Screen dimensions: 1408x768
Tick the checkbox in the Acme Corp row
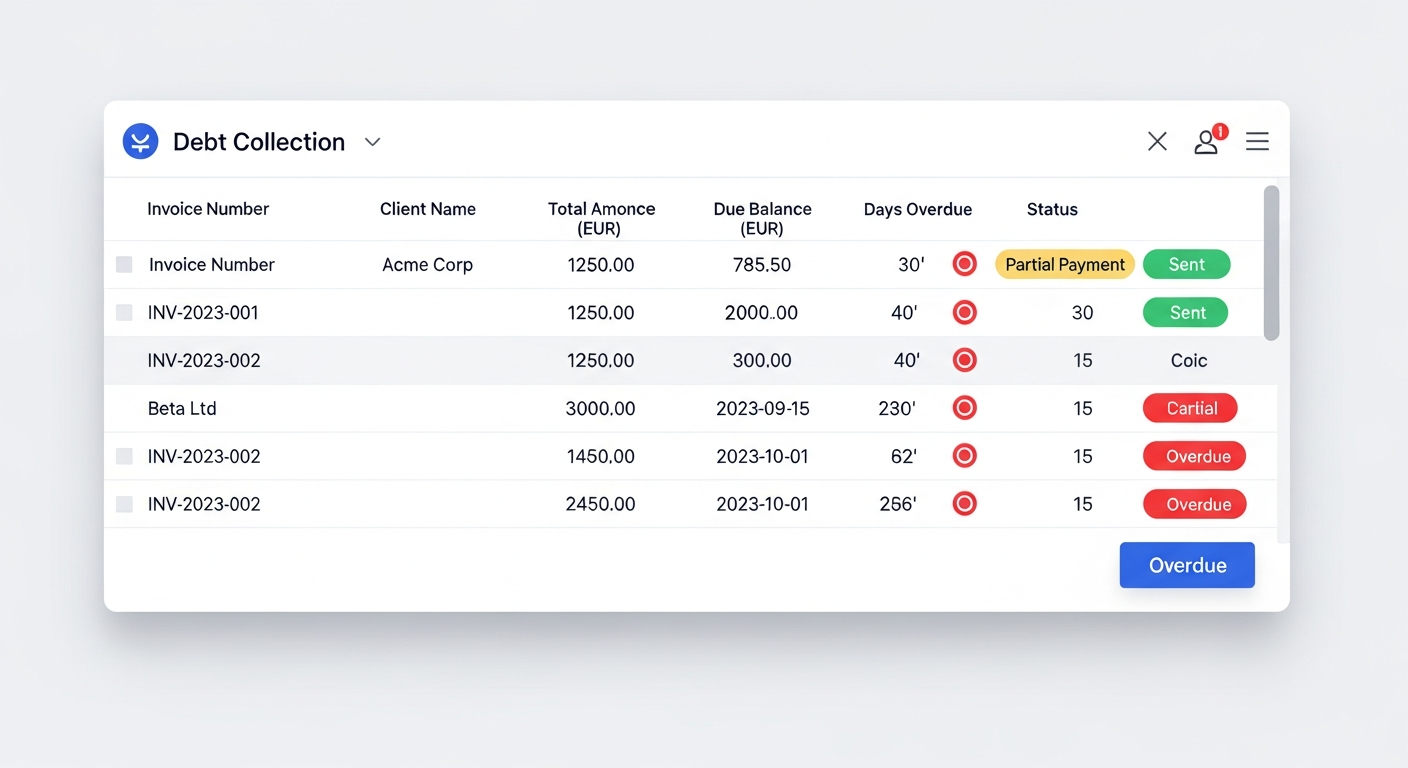pyautogui.click(x=124, y=264)
